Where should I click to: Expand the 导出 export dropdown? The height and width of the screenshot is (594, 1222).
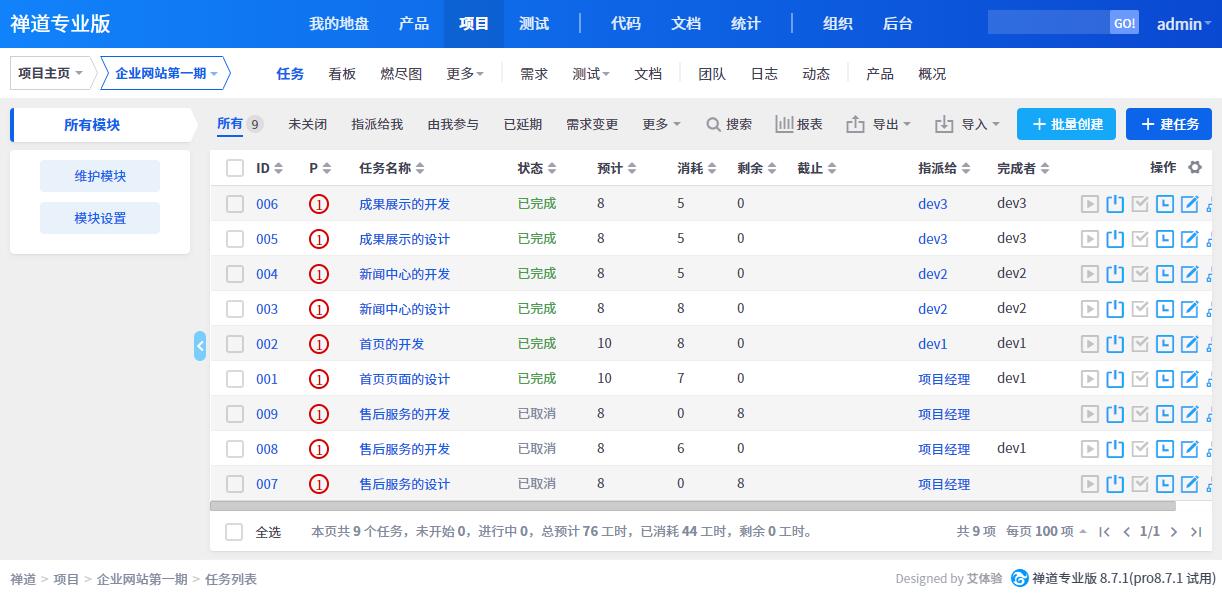tap(879, 124)
